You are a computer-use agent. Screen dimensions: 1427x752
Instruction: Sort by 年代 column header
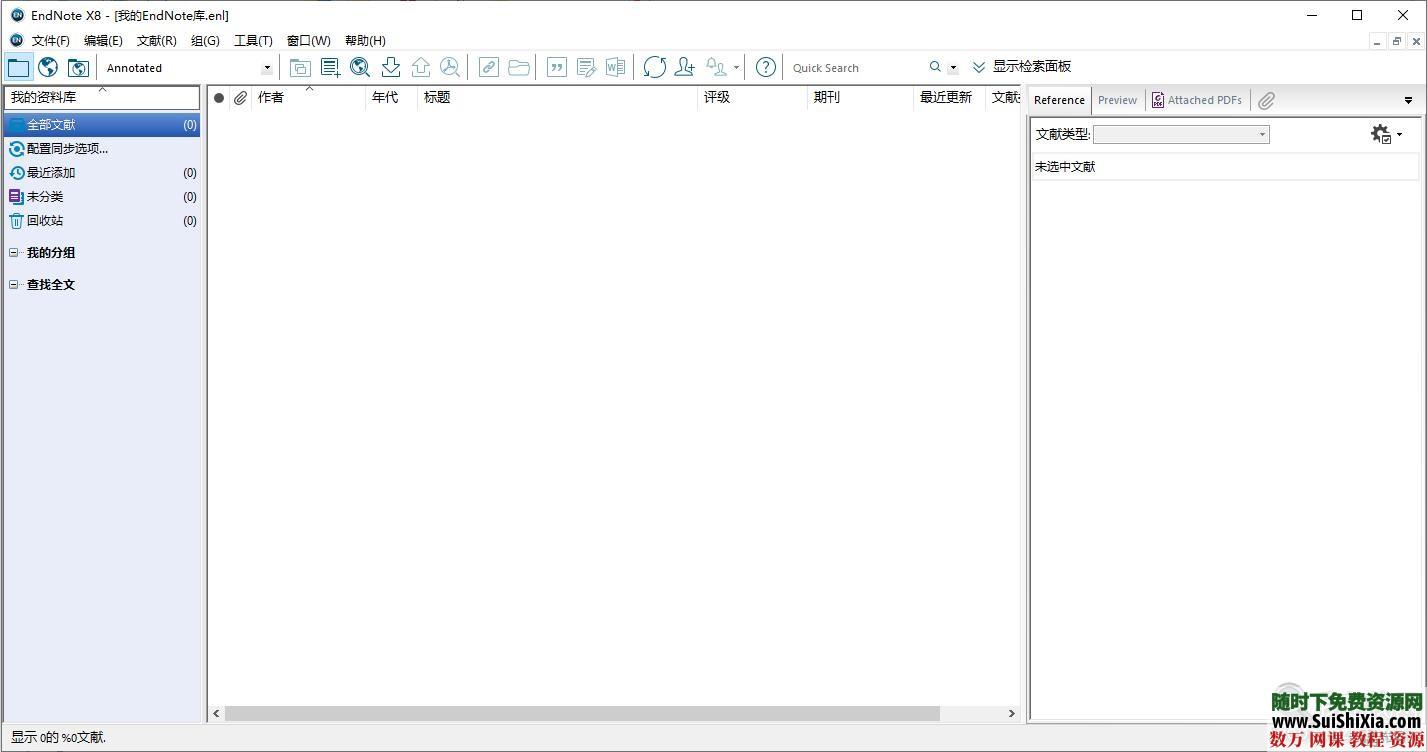pyautogui.click(x=391, y=97)
